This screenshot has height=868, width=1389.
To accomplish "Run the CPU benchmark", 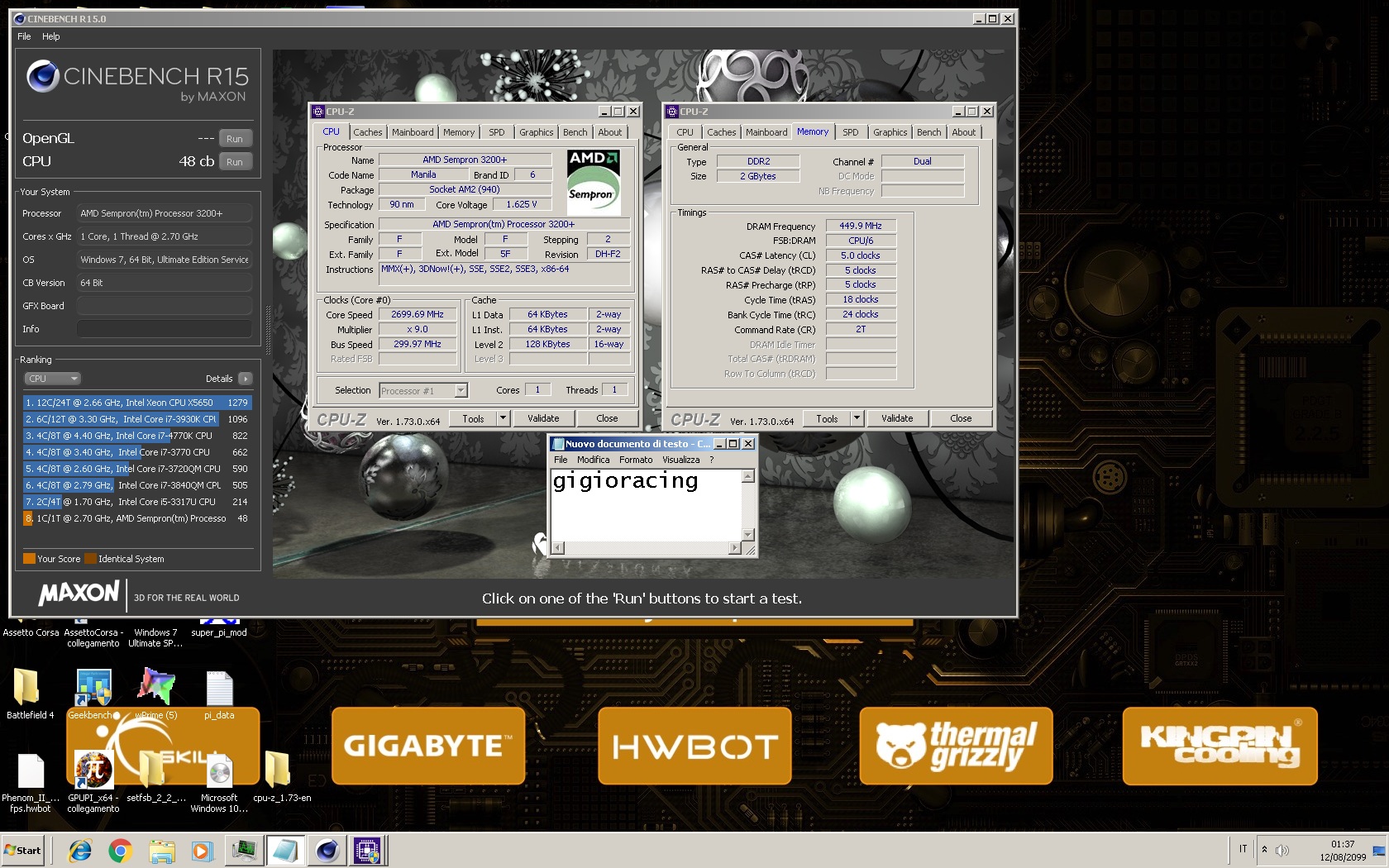I will (235, 162).
